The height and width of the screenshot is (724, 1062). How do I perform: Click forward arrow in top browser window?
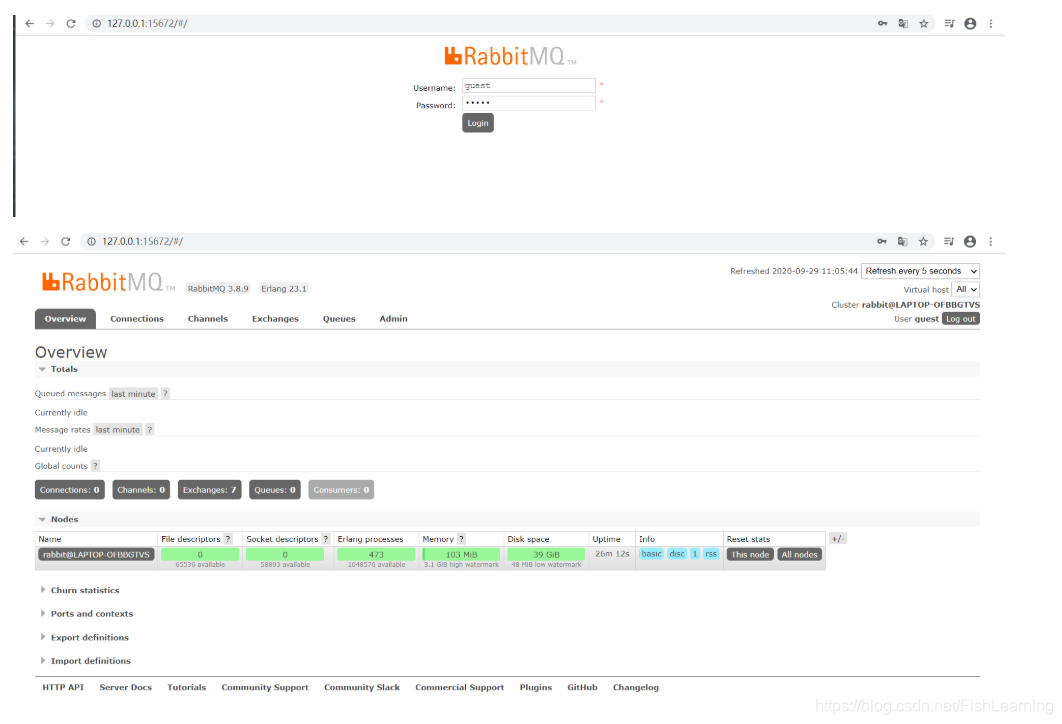pyautogui.click(x=50, y=24)
